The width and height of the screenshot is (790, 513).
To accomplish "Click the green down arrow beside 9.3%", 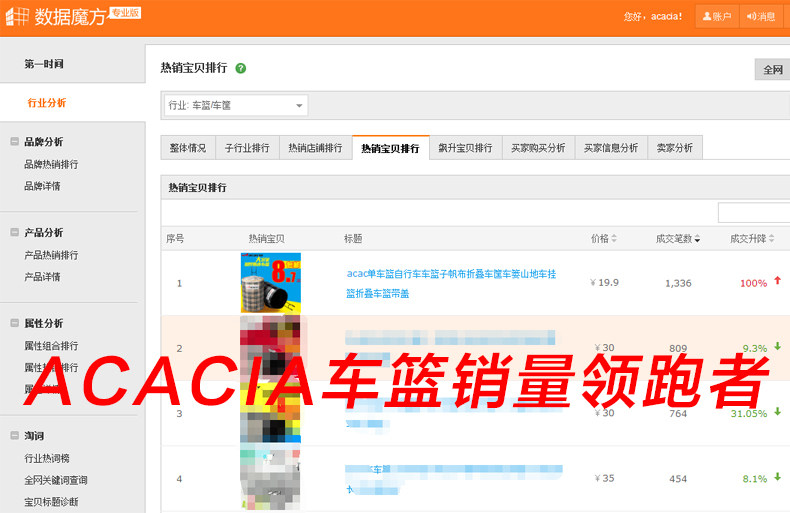I will click(777, 346).
